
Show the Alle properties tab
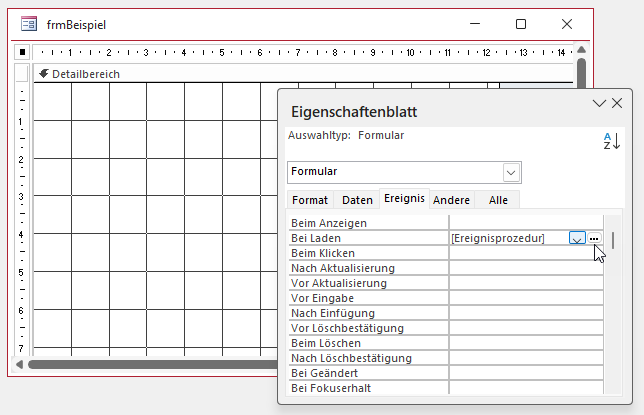pos(498,200)
